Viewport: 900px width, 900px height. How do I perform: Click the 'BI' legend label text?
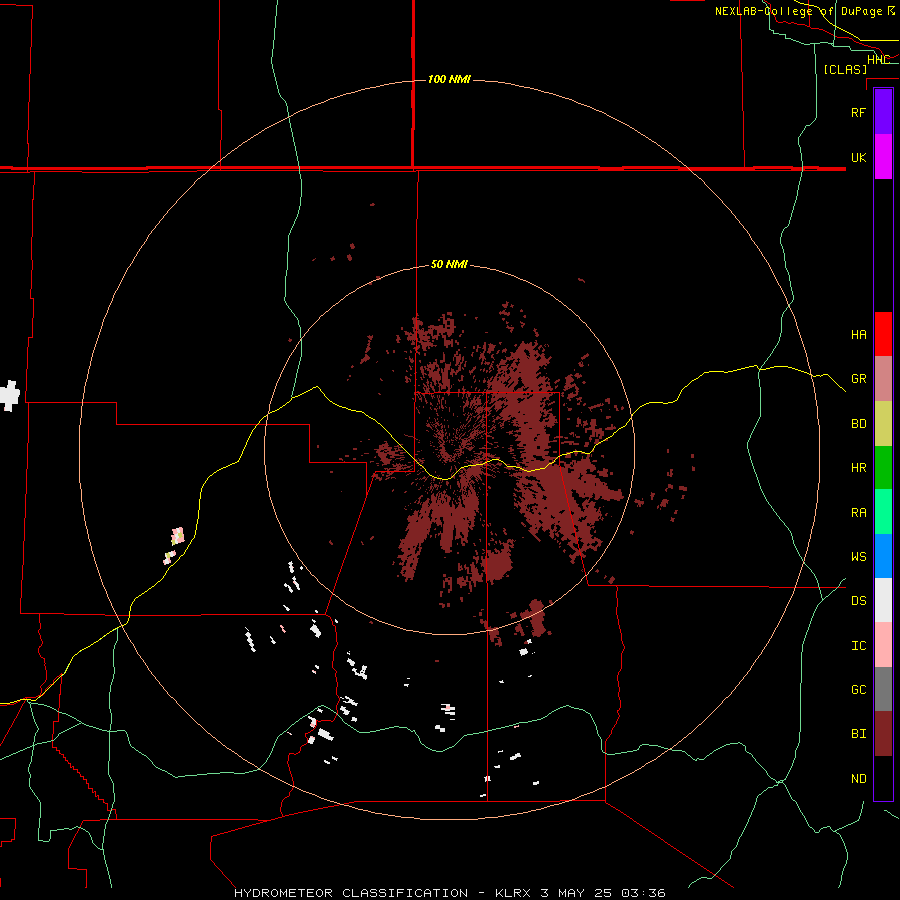858,734
